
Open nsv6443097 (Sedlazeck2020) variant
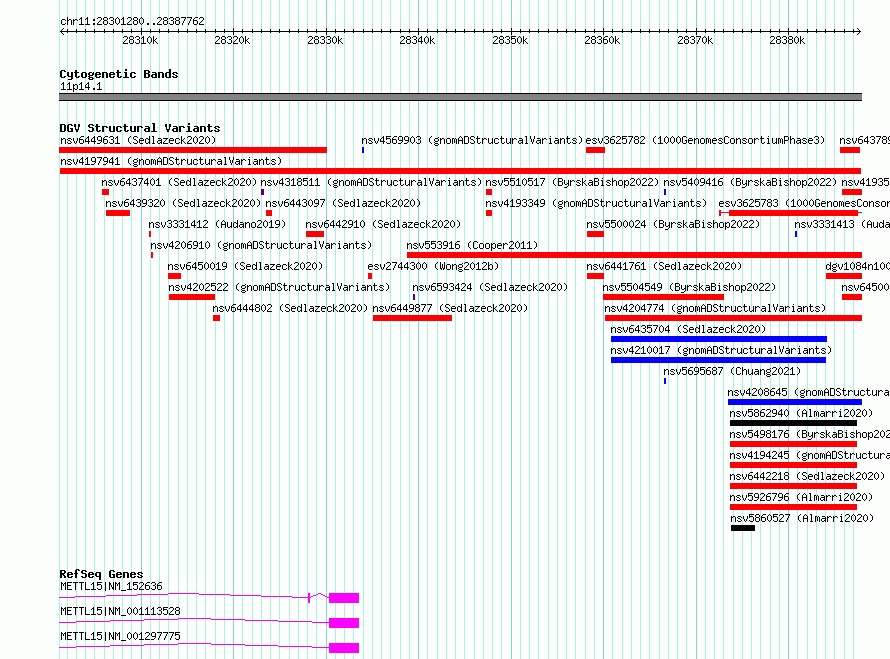click(x=343, y=203)
